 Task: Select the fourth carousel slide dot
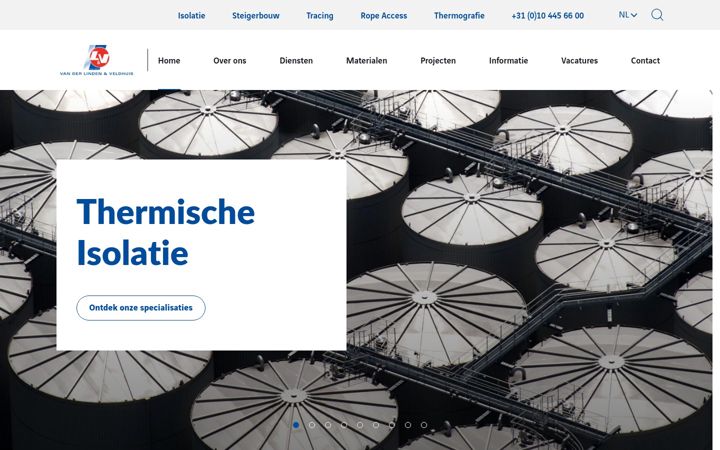344,425
